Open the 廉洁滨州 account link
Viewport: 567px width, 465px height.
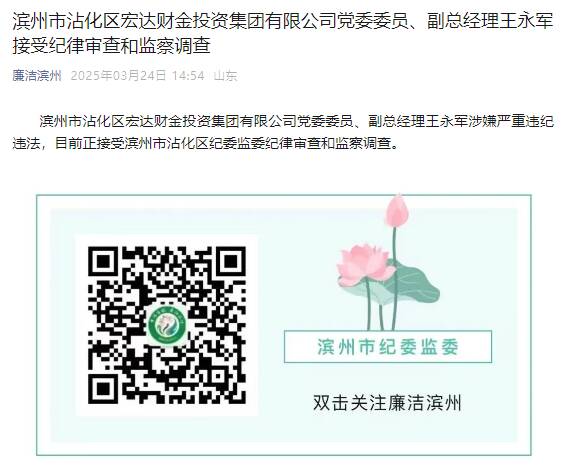pos(37,76)
